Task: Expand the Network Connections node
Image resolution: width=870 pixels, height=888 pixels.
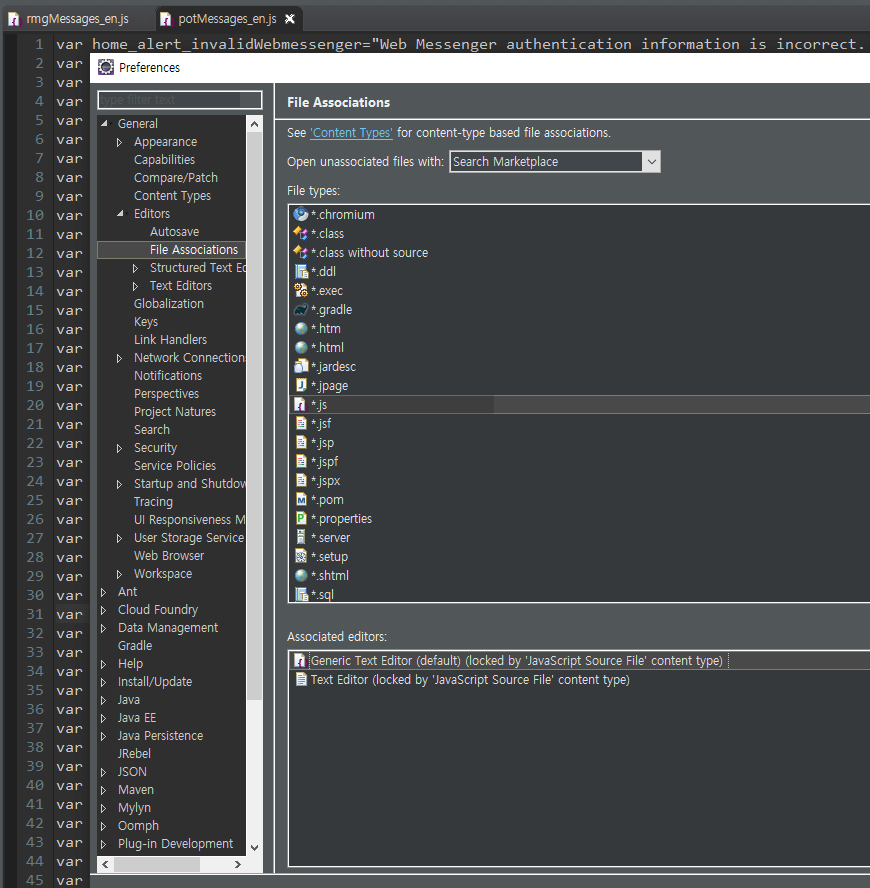Action: point(120,358)
